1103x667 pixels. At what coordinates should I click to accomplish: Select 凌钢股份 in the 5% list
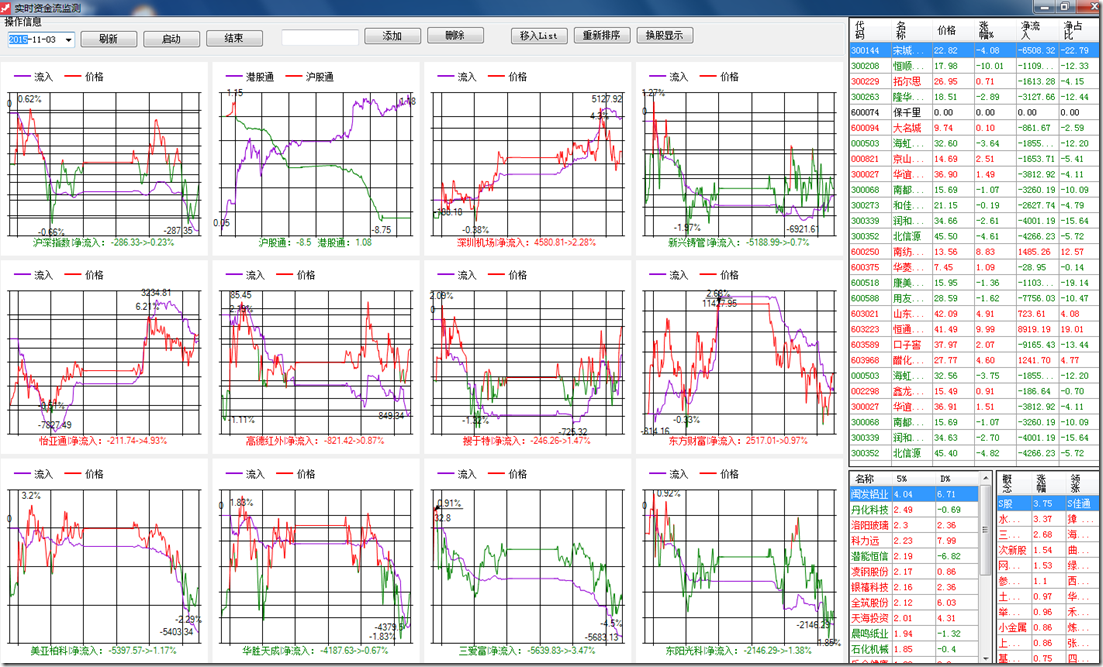tap(914, 572)
